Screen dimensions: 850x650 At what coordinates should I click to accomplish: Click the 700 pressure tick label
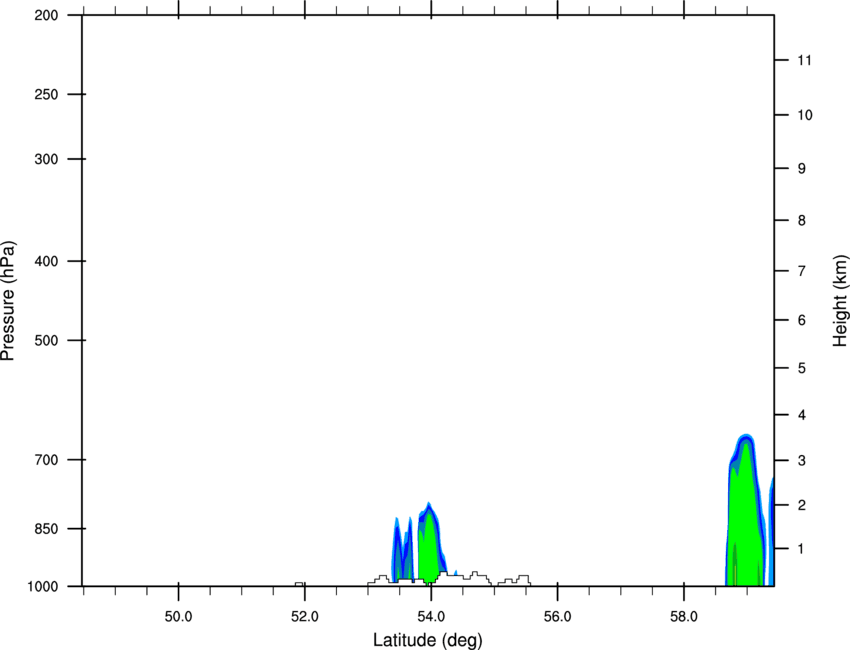click(x=46, y=460)
